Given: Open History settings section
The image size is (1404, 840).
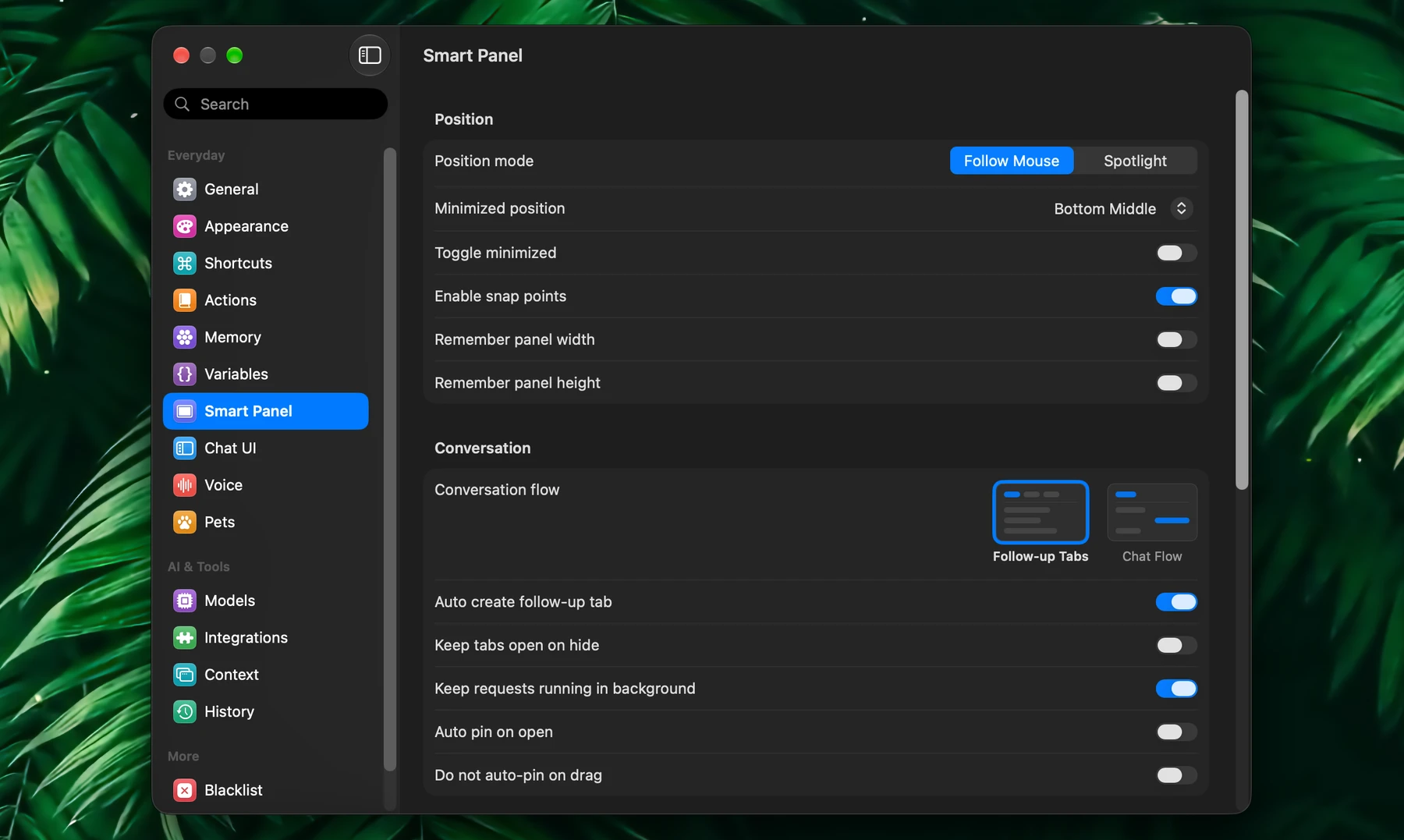Looking at the screenshot, I should click(265, 711).
